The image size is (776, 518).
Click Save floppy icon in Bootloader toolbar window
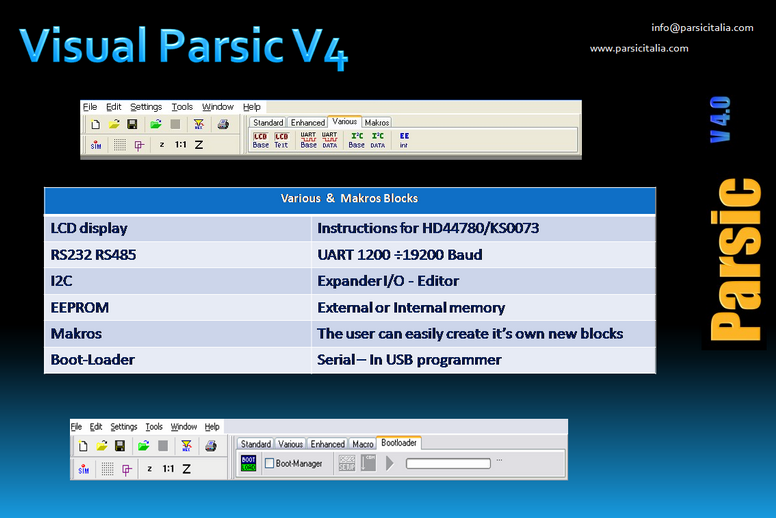pos(120,446)
